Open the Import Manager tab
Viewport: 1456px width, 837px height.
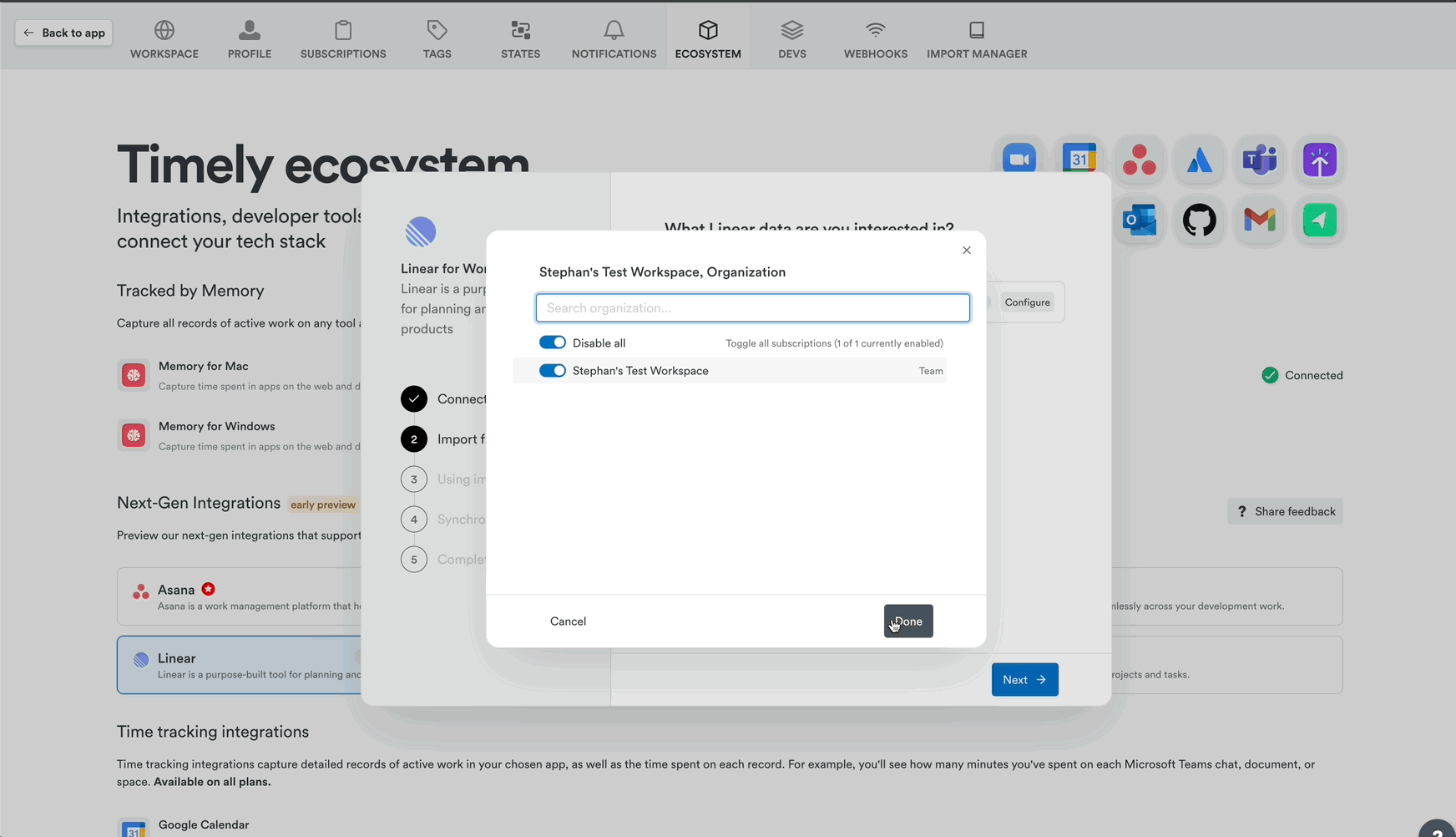[977, 37]
